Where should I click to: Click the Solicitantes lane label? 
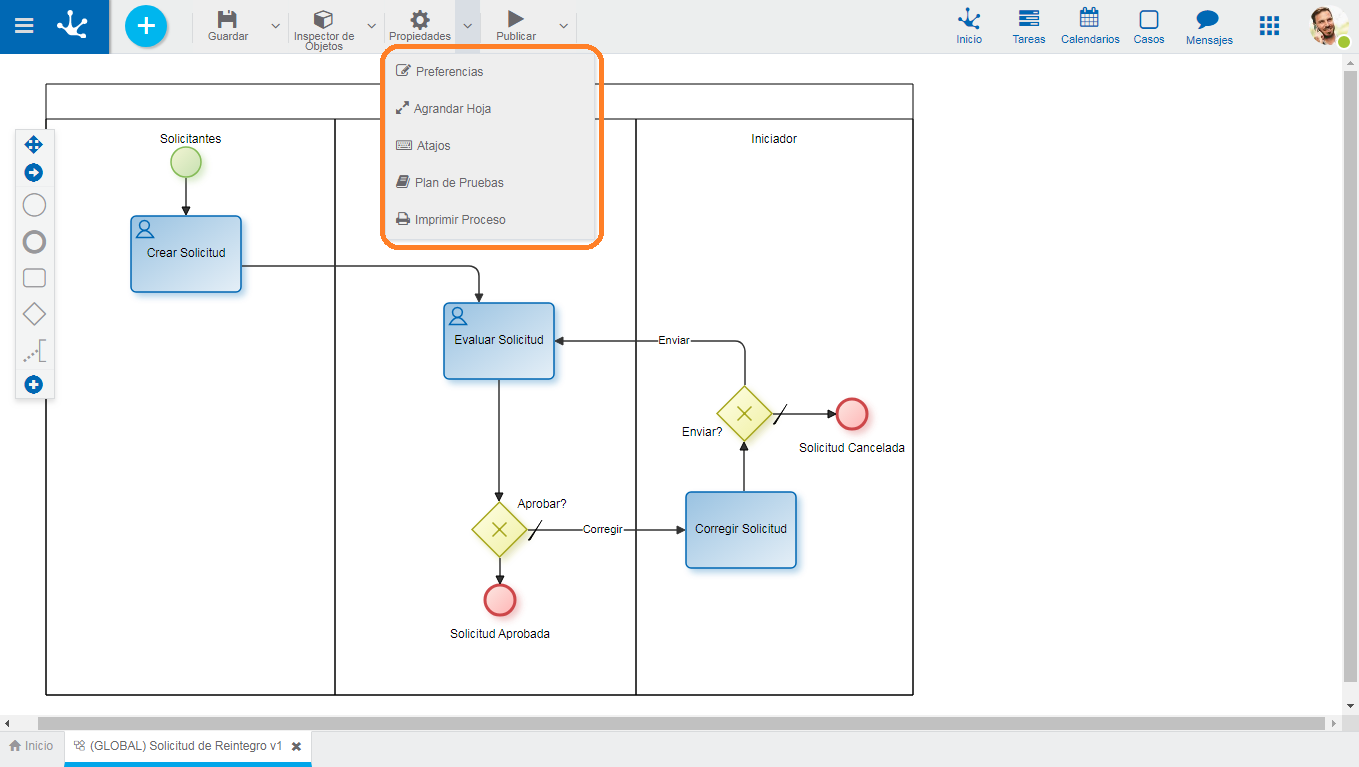[191, 139]
